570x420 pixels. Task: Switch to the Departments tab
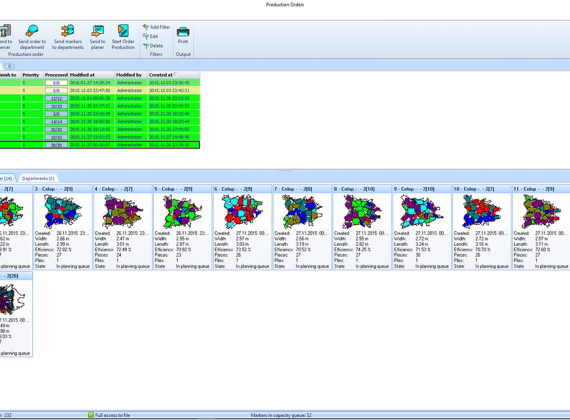(x=38, y=179)
